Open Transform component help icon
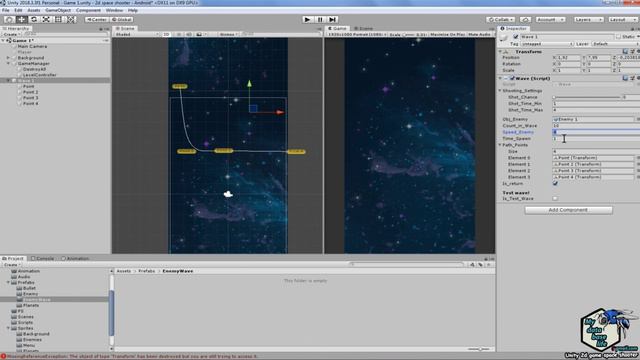The height and width of the screenshot is (360, 640). 625,51
